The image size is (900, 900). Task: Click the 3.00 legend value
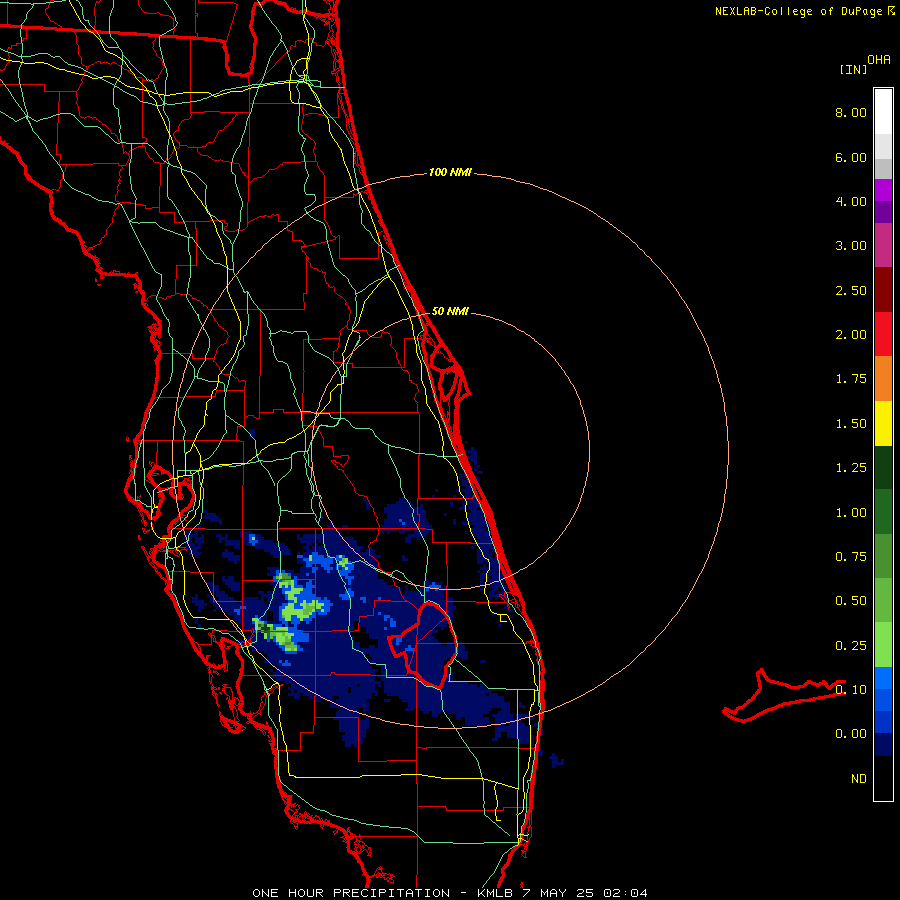pos(851,246)
